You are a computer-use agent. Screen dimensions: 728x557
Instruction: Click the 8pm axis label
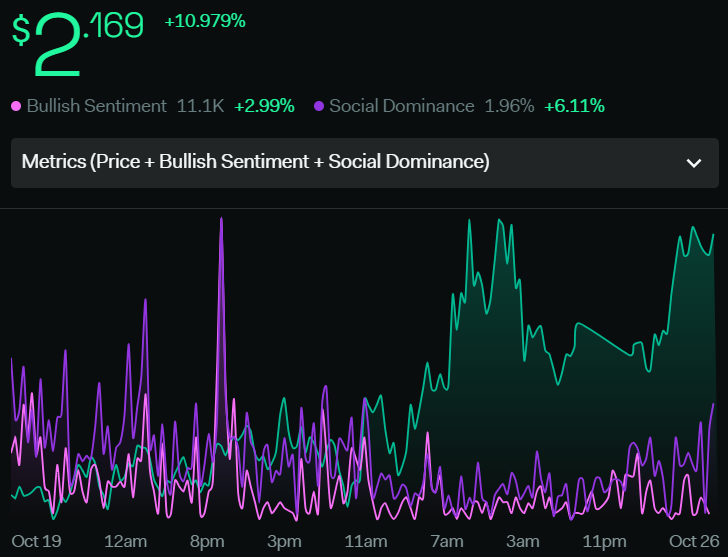(x=207, y=542)
